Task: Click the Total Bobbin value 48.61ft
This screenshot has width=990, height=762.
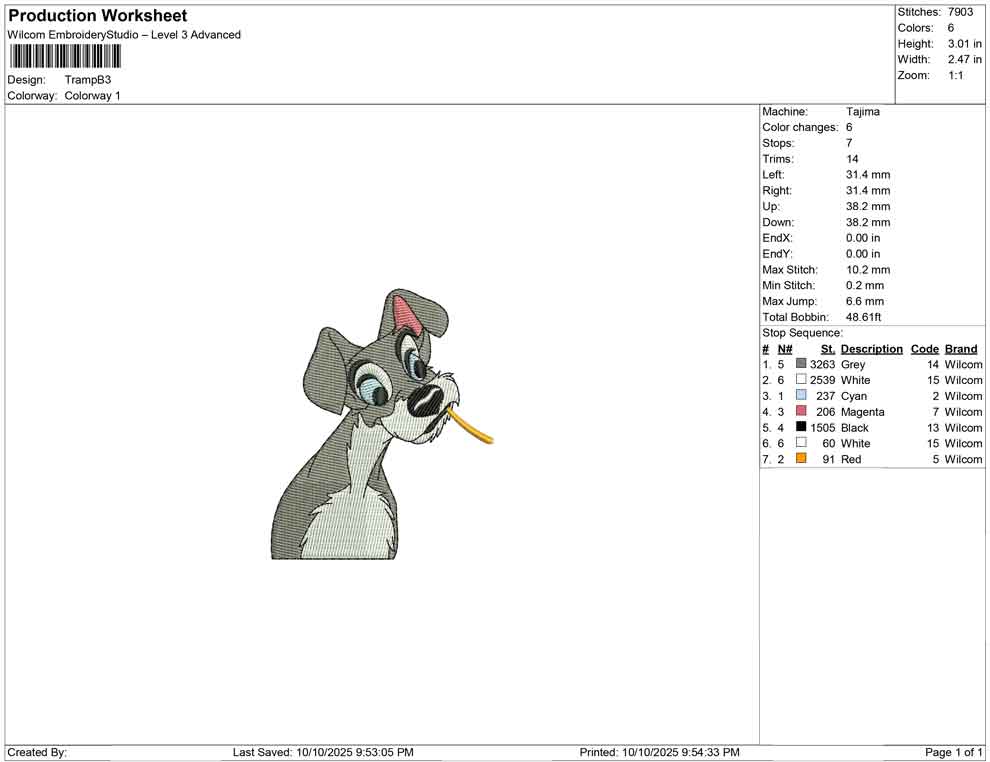Action: [864, 317]
